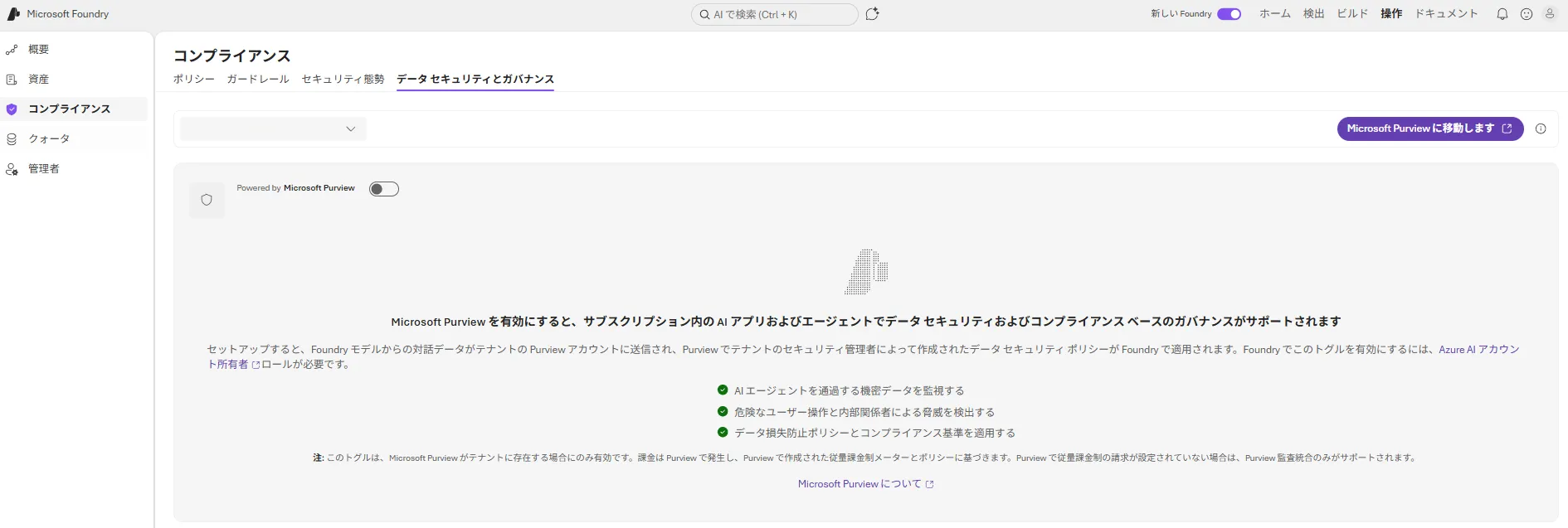Enable the Powered by Microsoft Purview toggle

click(x=384, y=189)
